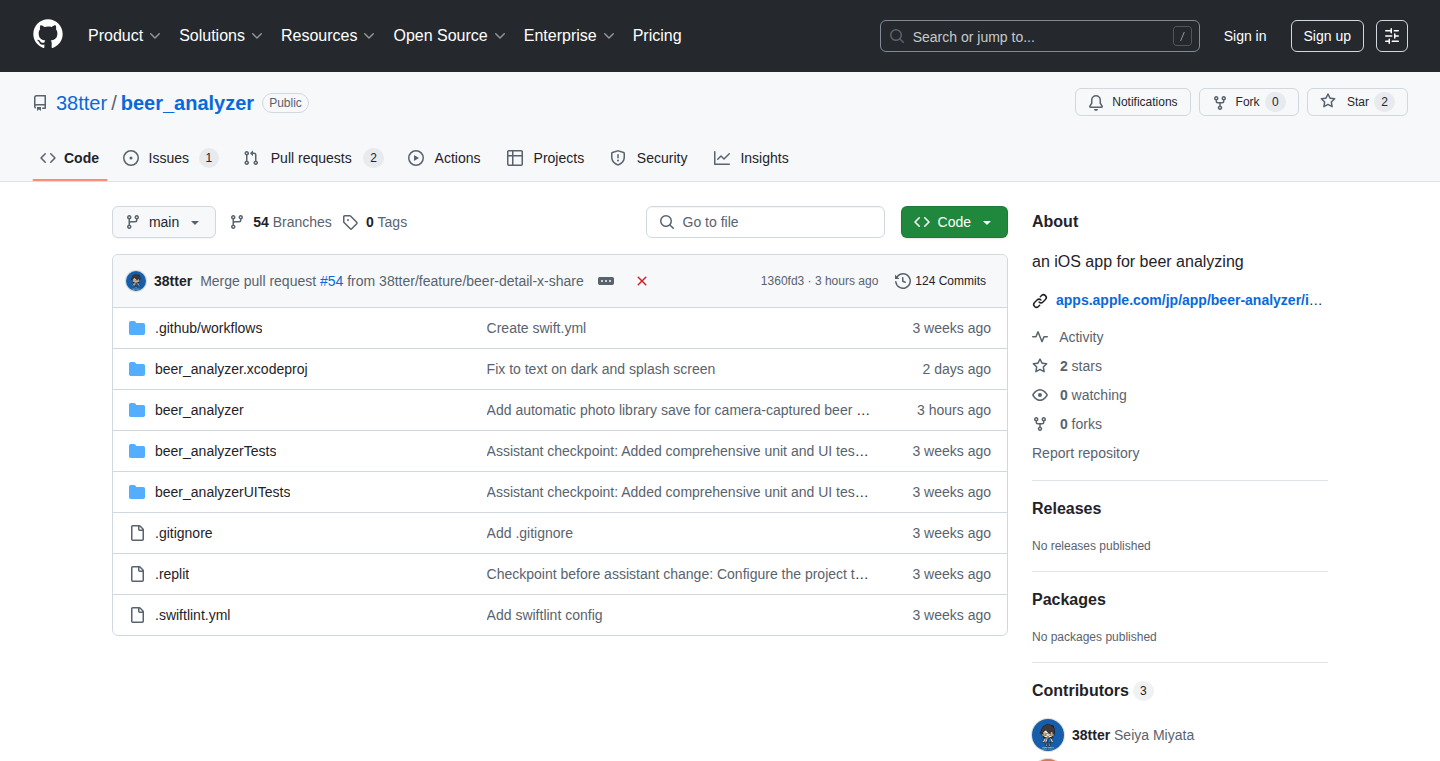
Task: Click the beer_analyzerUITests folder icon
Action: (x=137, y=492)
